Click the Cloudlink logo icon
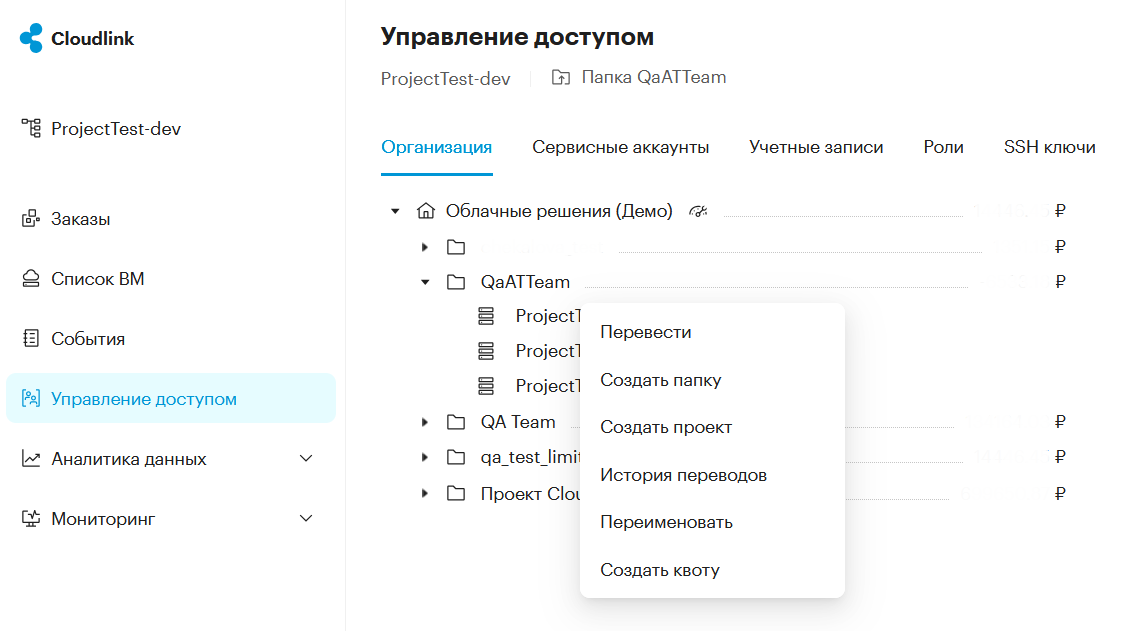1125x631 pixels. [x=32, y=38]
